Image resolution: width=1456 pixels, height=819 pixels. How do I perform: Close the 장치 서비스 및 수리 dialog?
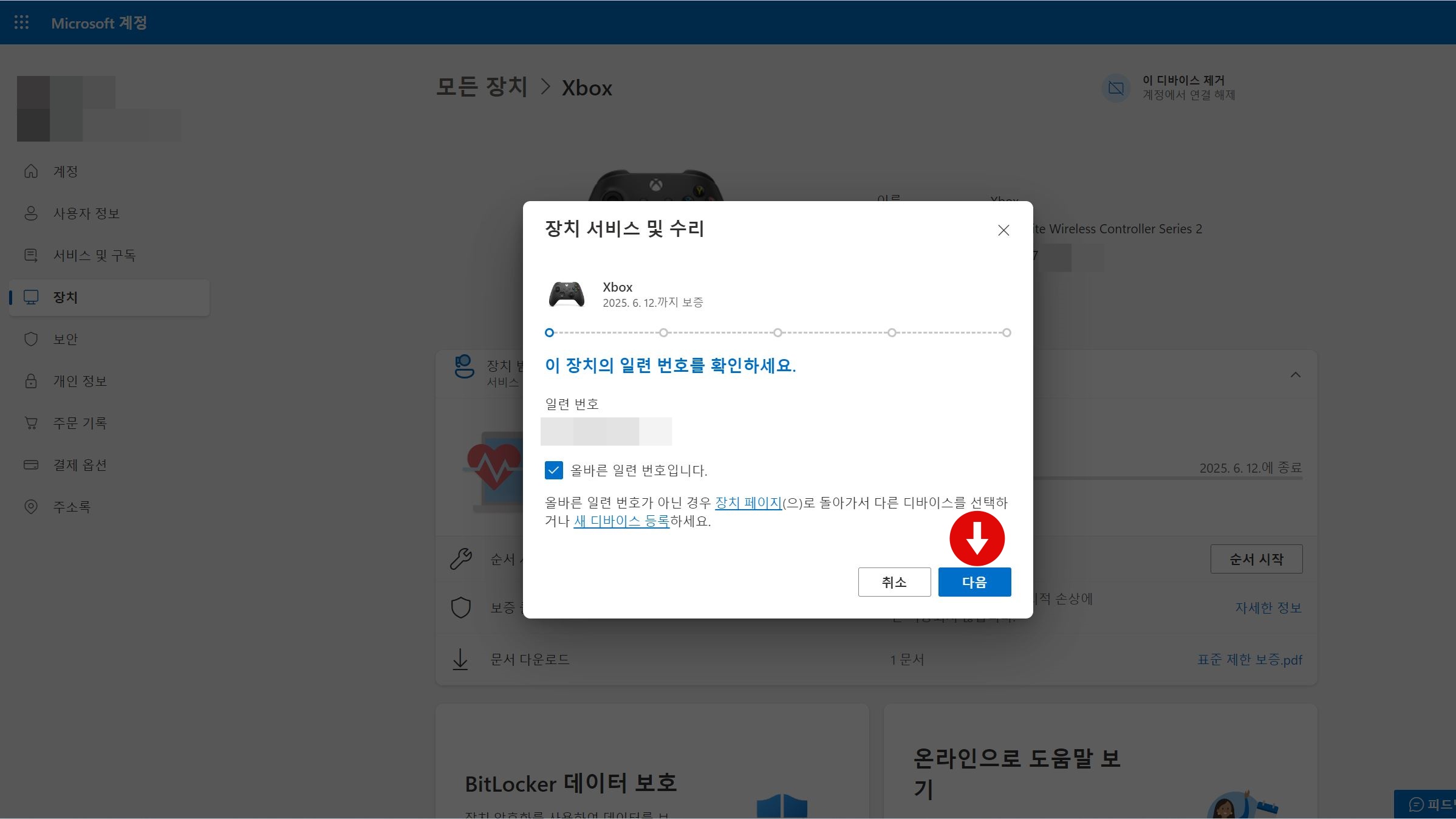[1003, 230]
